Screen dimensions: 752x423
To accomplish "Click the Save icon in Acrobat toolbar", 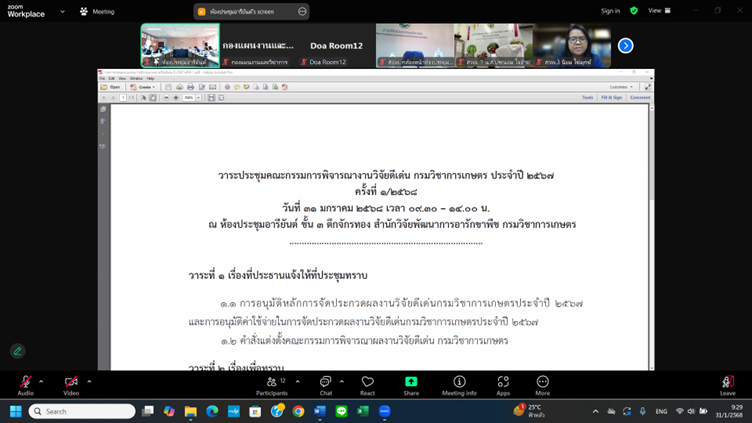I will [x=168, y=87].
